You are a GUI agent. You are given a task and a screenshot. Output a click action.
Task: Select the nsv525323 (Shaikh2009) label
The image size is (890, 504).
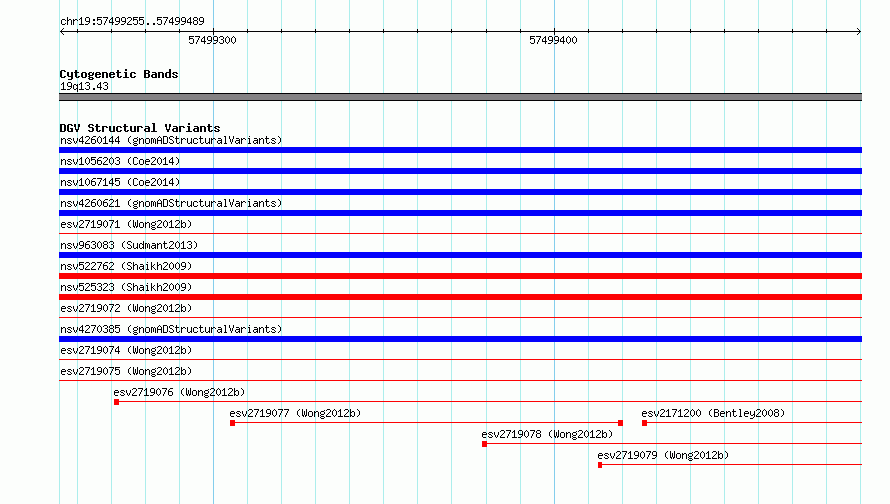[126, 287]
